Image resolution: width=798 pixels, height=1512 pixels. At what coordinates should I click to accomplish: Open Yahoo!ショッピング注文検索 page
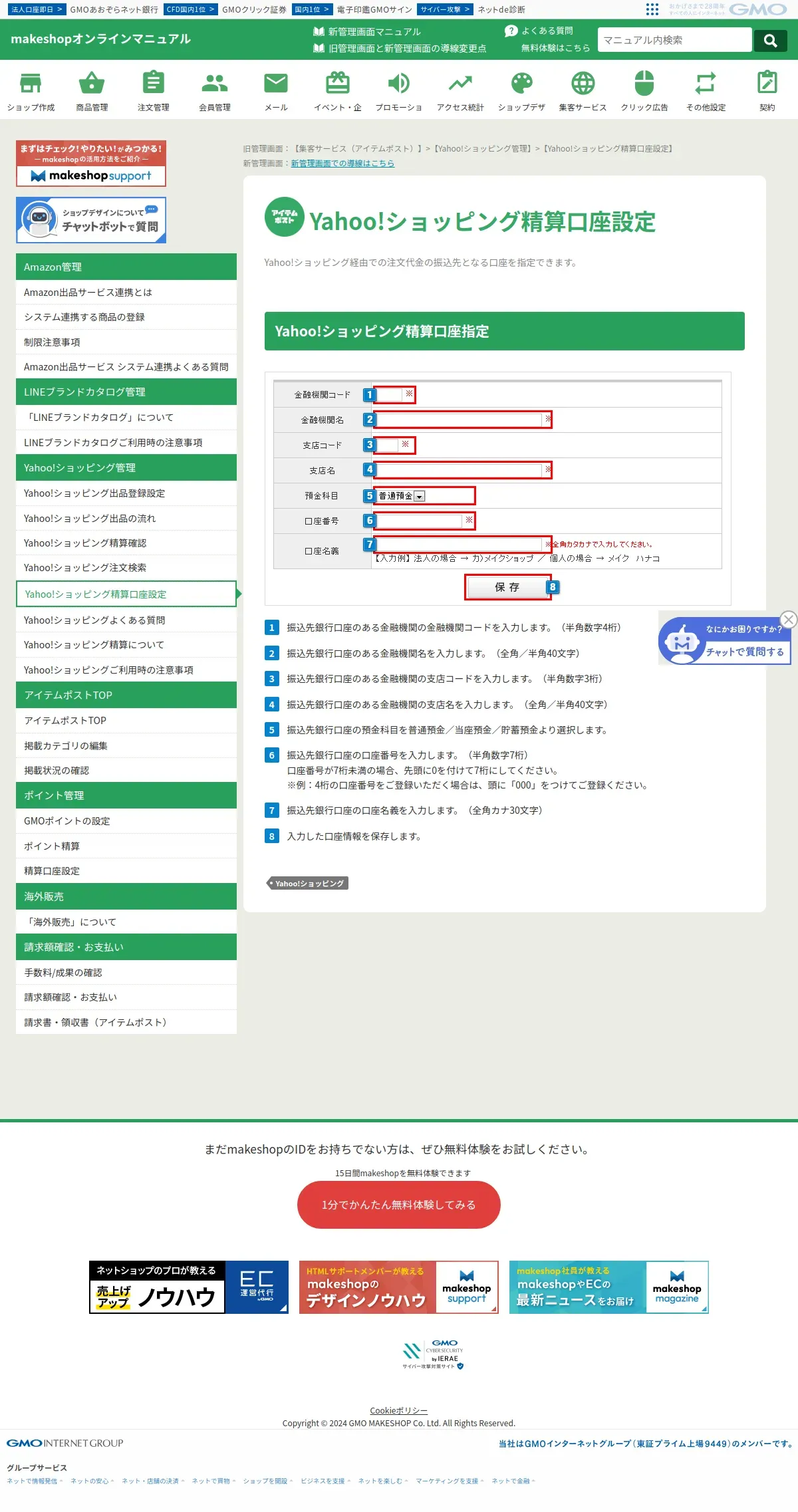(126, 568)
